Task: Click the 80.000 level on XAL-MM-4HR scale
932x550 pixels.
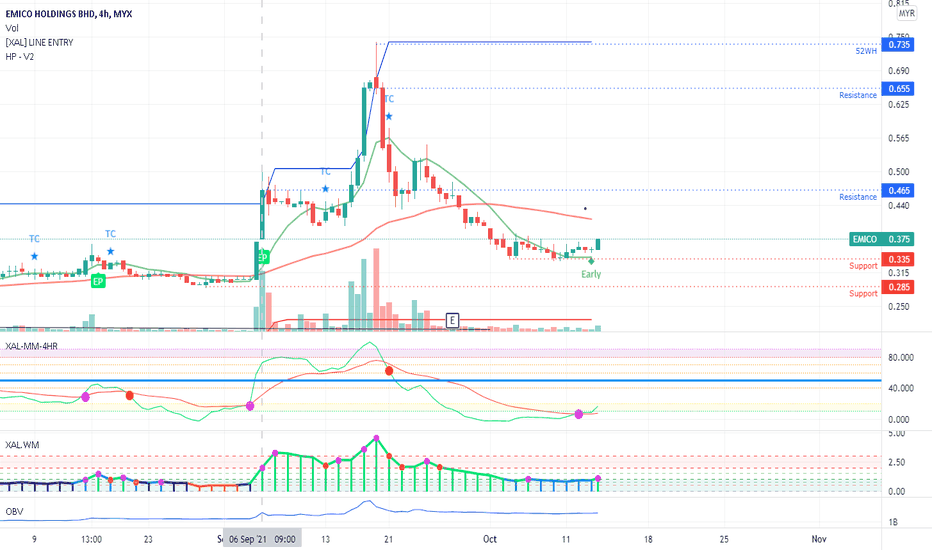Action: (x=900, y=357)
